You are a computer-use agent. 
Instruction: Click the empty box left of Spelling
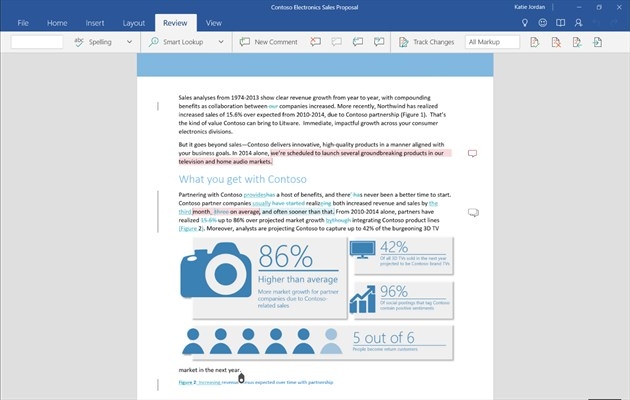pos(37,42)
